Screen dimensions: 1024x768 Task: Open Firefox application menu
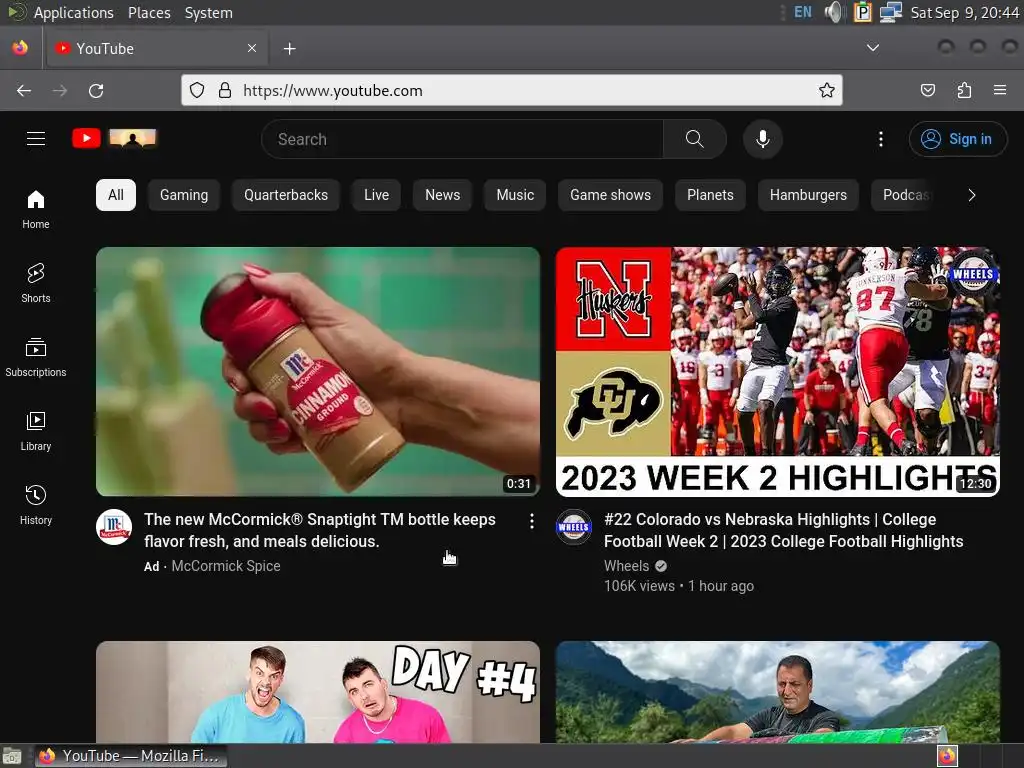tap(1000, 91)
